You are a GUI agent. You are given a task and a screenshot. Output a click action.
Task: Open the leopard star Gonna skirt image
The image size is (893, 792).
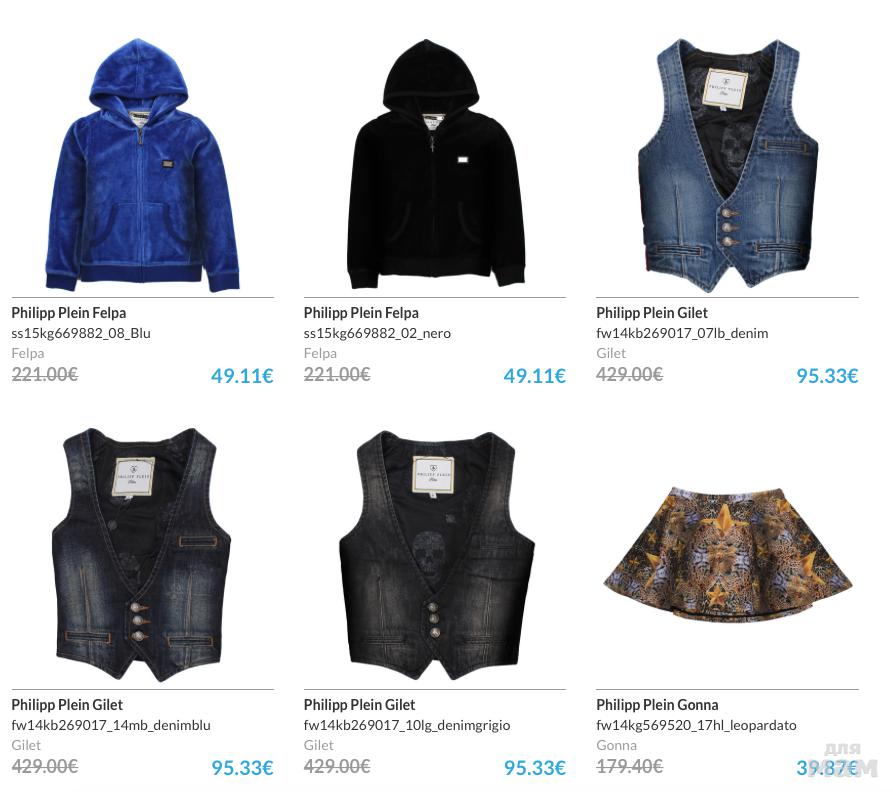pos(728,555)
